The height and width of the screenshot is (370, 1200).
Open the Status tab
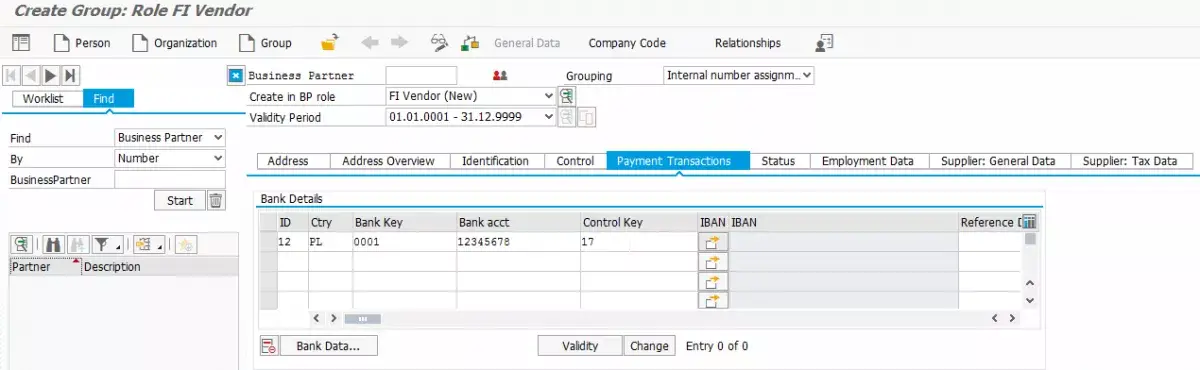(778, 161)
